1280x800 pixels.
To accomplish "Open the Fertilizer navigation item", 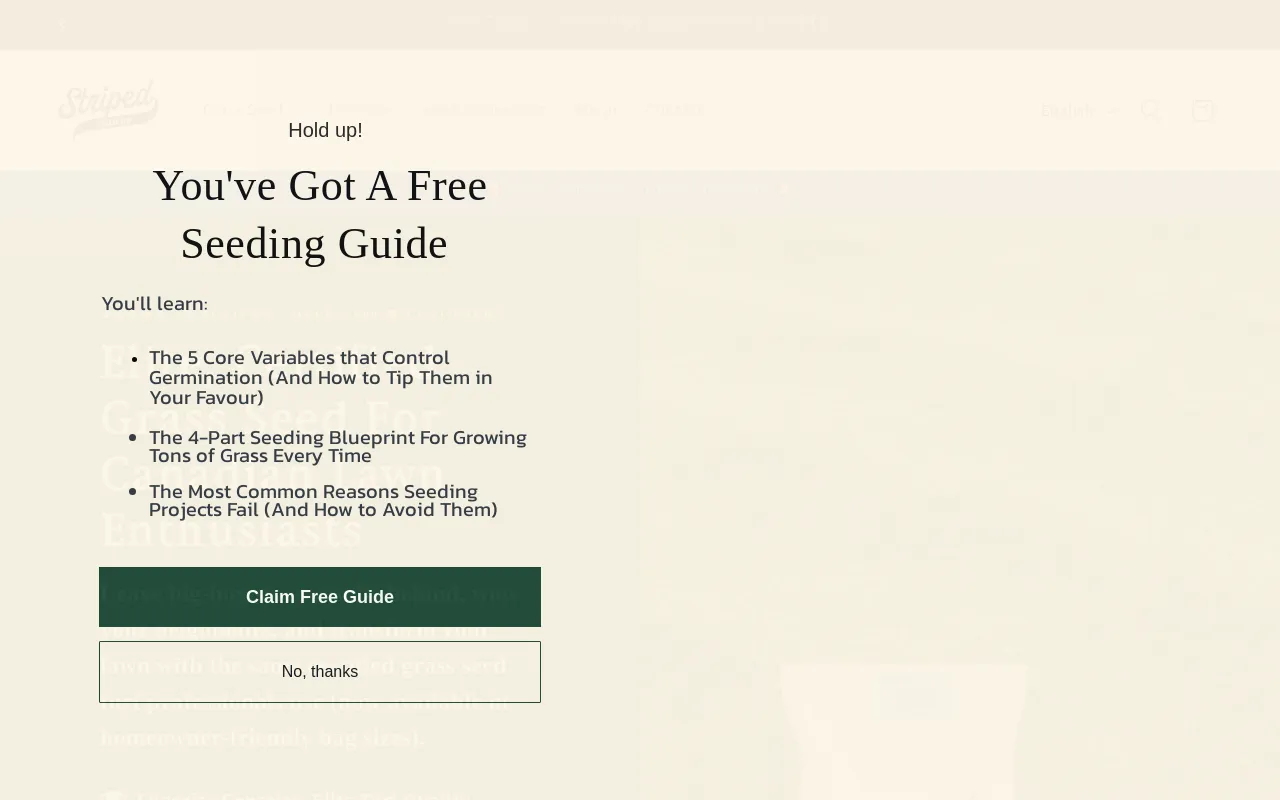I will point(360,110).
